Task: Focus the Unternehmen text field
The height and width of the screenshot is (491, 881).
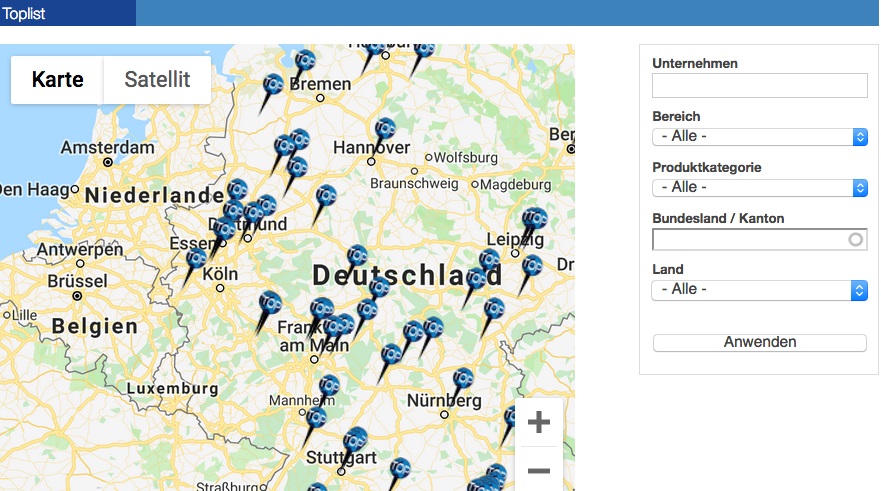Action: pyautogui.click(x=760, y=85)
